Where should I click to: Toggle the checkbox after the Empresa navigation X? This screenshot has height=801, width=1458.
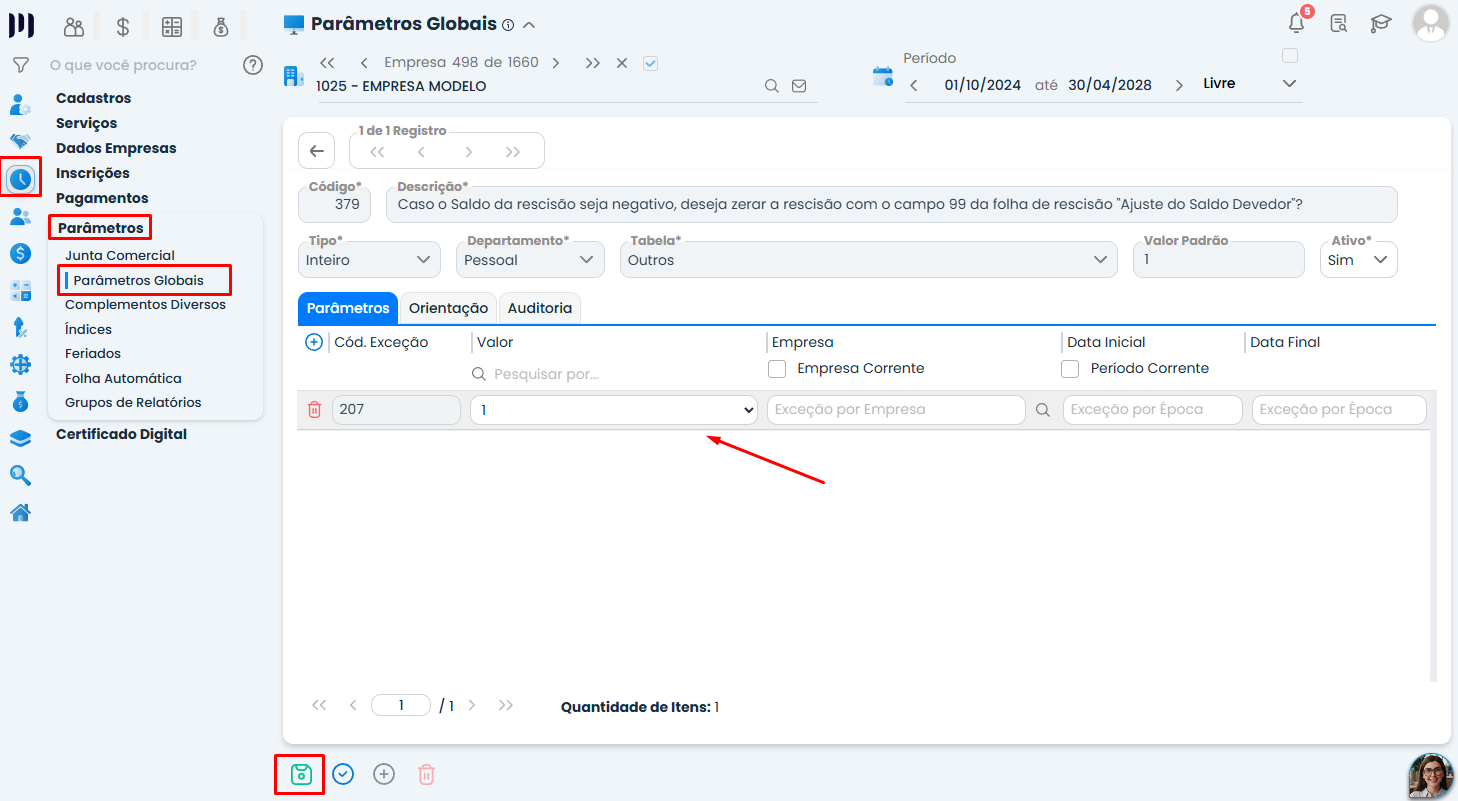pyautogui.click(x=651, y=63)
